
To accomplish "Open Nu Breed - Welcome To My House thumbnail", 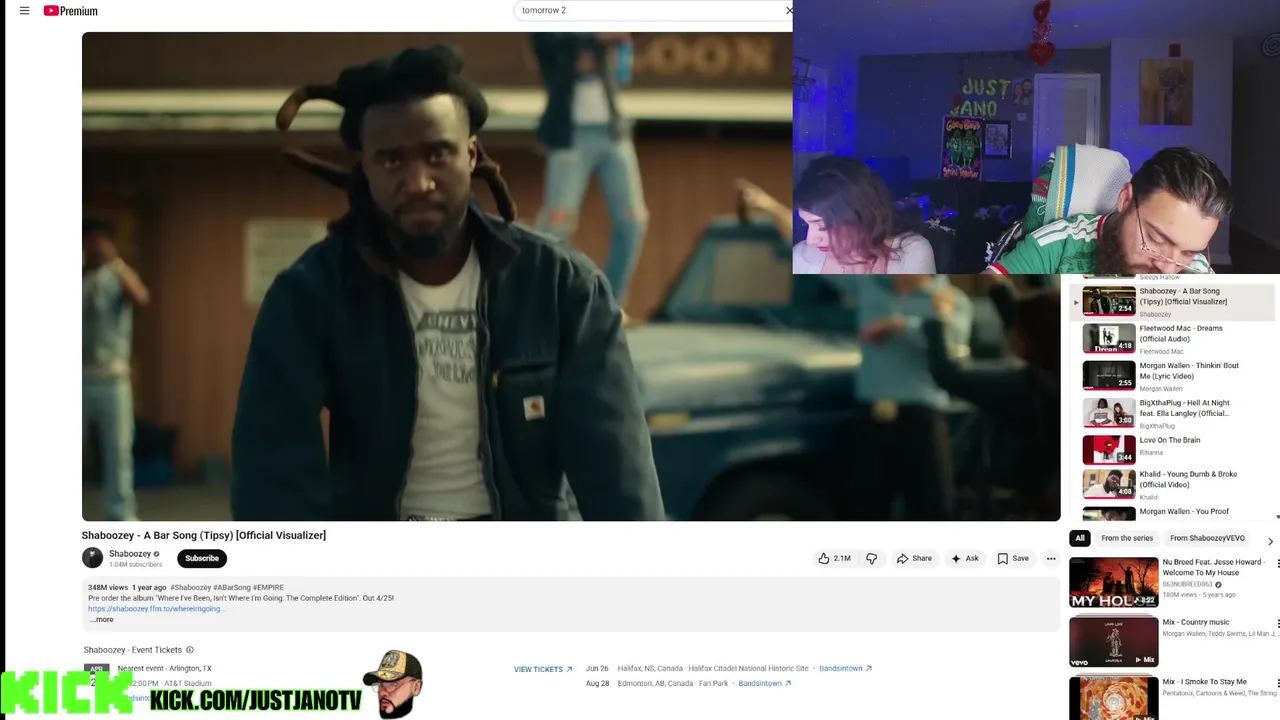I will click(x=1114, y=582).
